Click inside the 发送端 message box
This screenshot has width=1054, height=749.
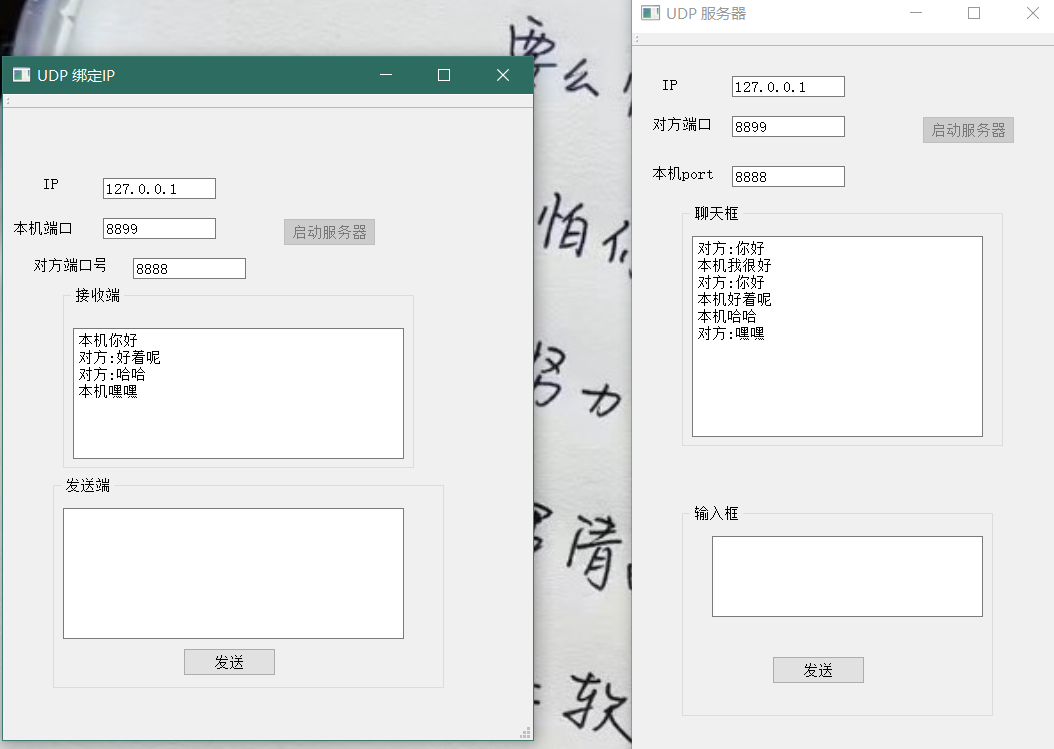(x=232, y=572)
